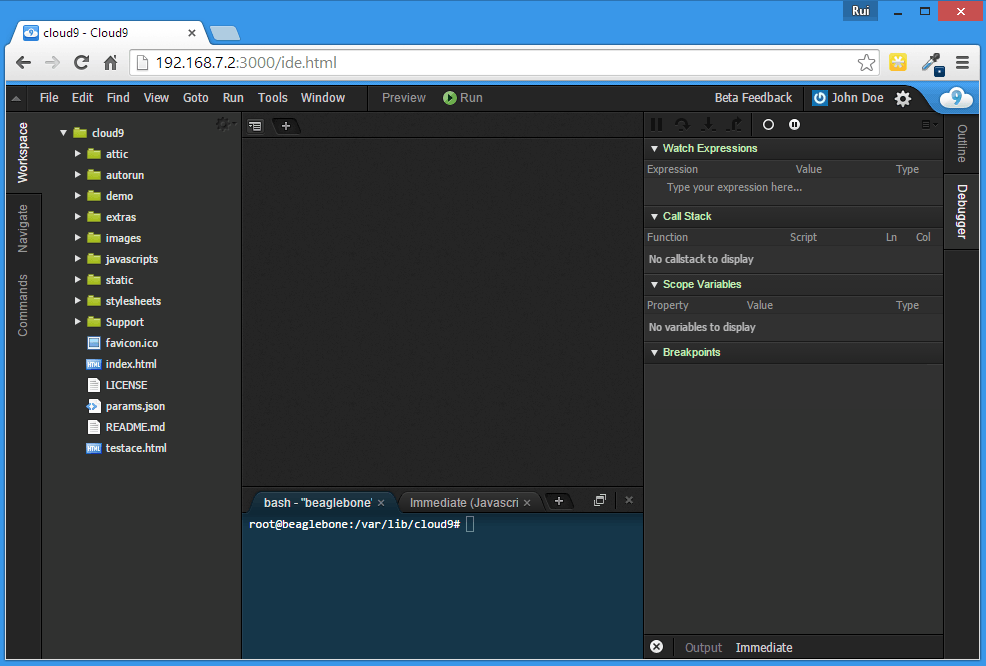Toggle the breakpoints enabled circle icon
The height and width of the screenshot is (666, 986).
coord(768,125)
